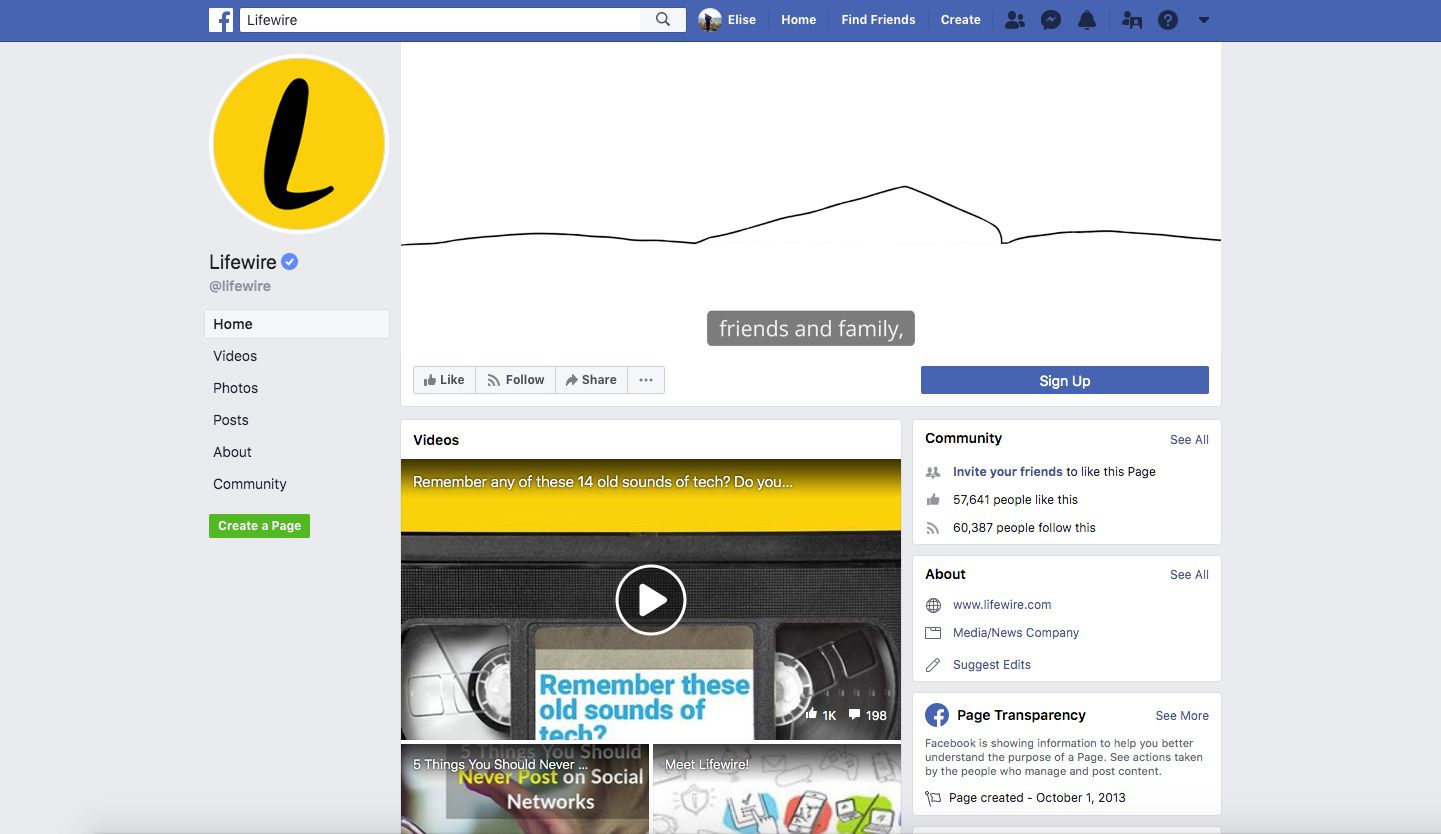Open the more options ellipsis button
This screenshot has width=1441, height=834.
tap(646, 380)
